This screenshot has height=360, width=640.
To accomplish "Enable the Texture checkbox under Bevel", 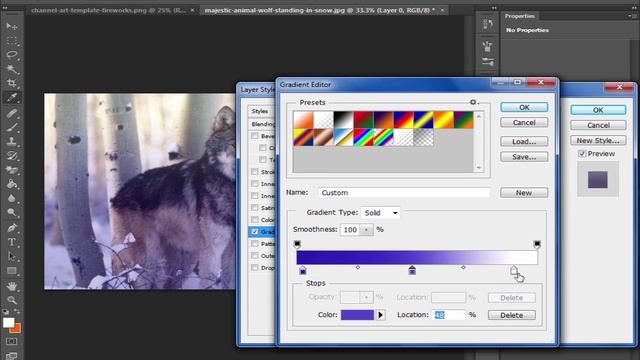I will pyautogui.click(x=263, y=160).
